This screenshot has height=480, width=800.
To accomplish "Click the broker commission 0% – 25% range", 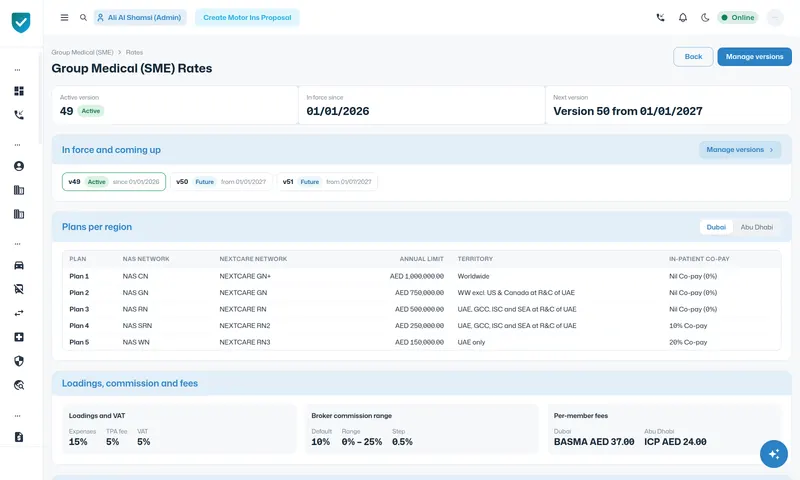I will (362, 442).
